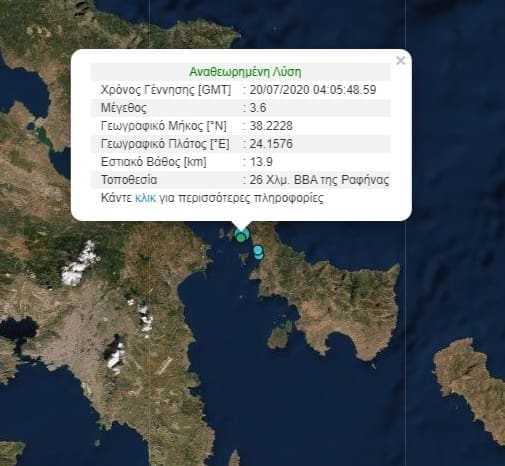Select the lower cyan marker below it
The image size is (505, 466).
pyautogui.click(x=259, y=256)
